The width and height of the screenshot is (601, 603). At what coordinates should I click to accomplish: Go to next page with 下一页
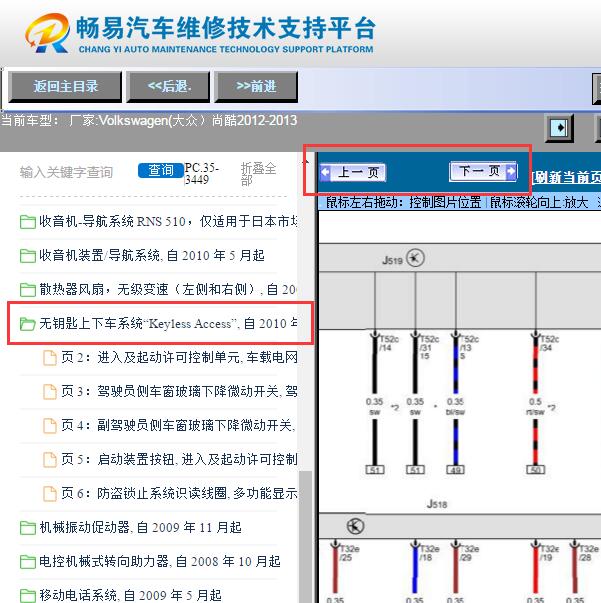pyautogui.click(x=483, y=171)
